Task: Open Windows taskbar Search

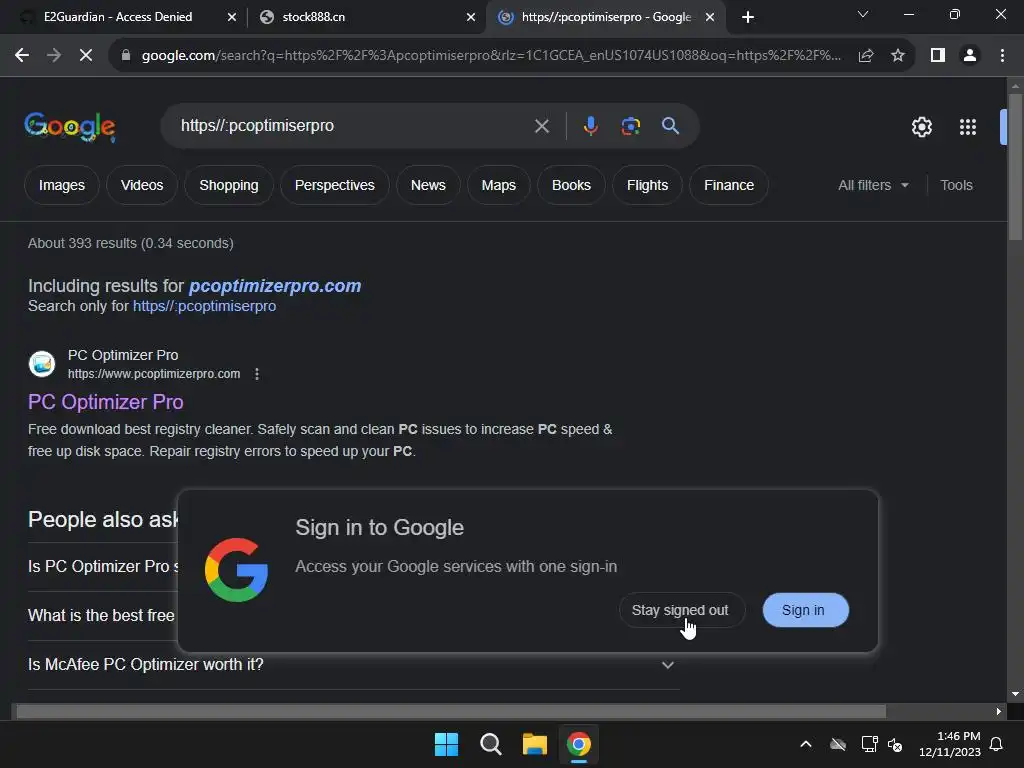Action: [490, 744]
